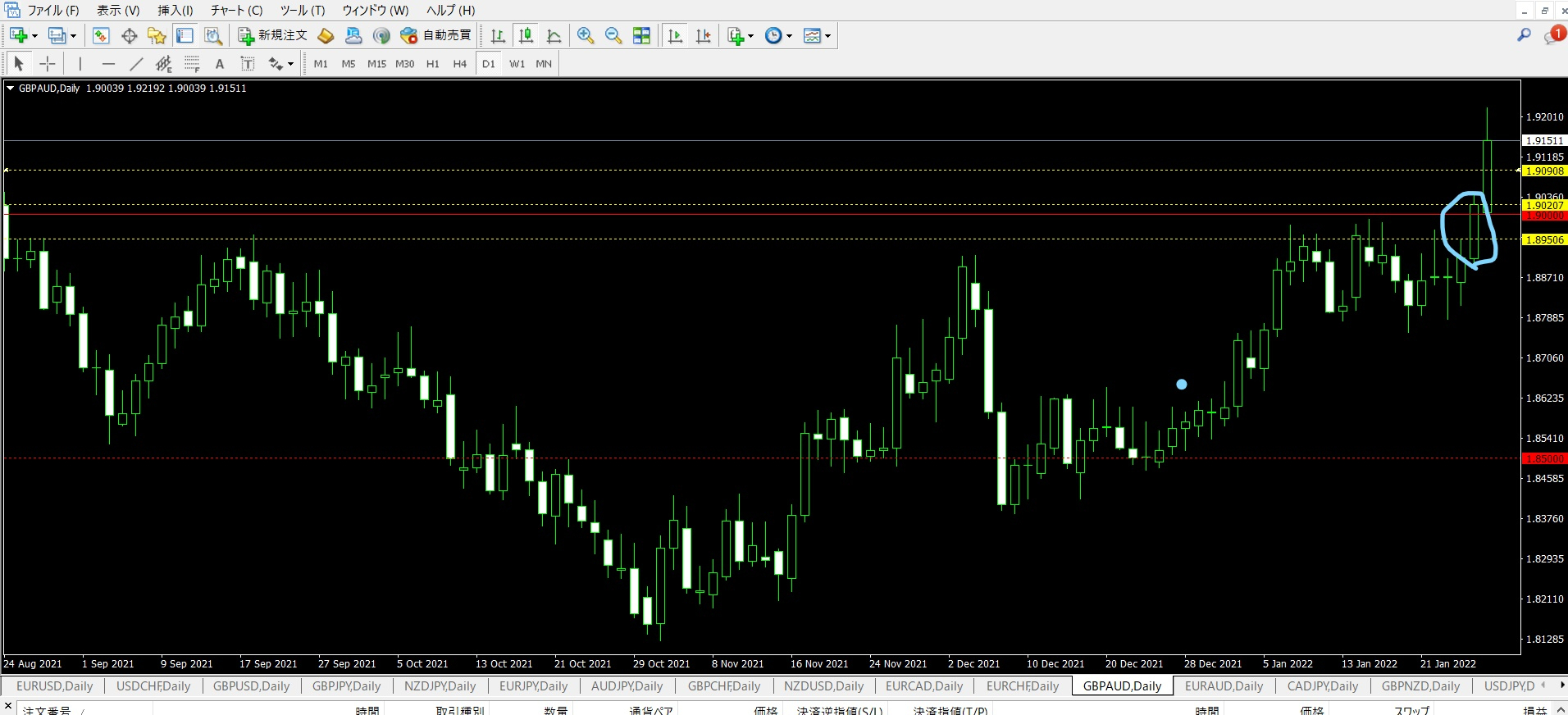Draw a horizontal line tool
This screenshot has width=1568, height=715.
point(108,64)
